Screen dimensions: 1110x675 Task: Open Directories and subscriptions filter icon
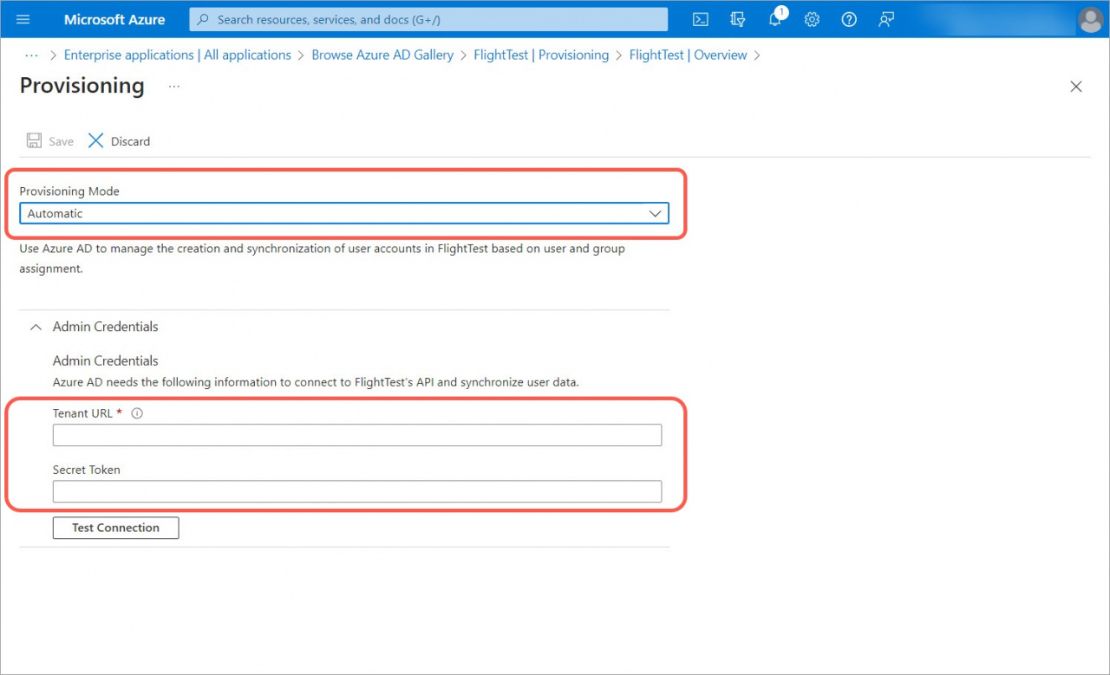pyautogui.click(x=738, y=19)
